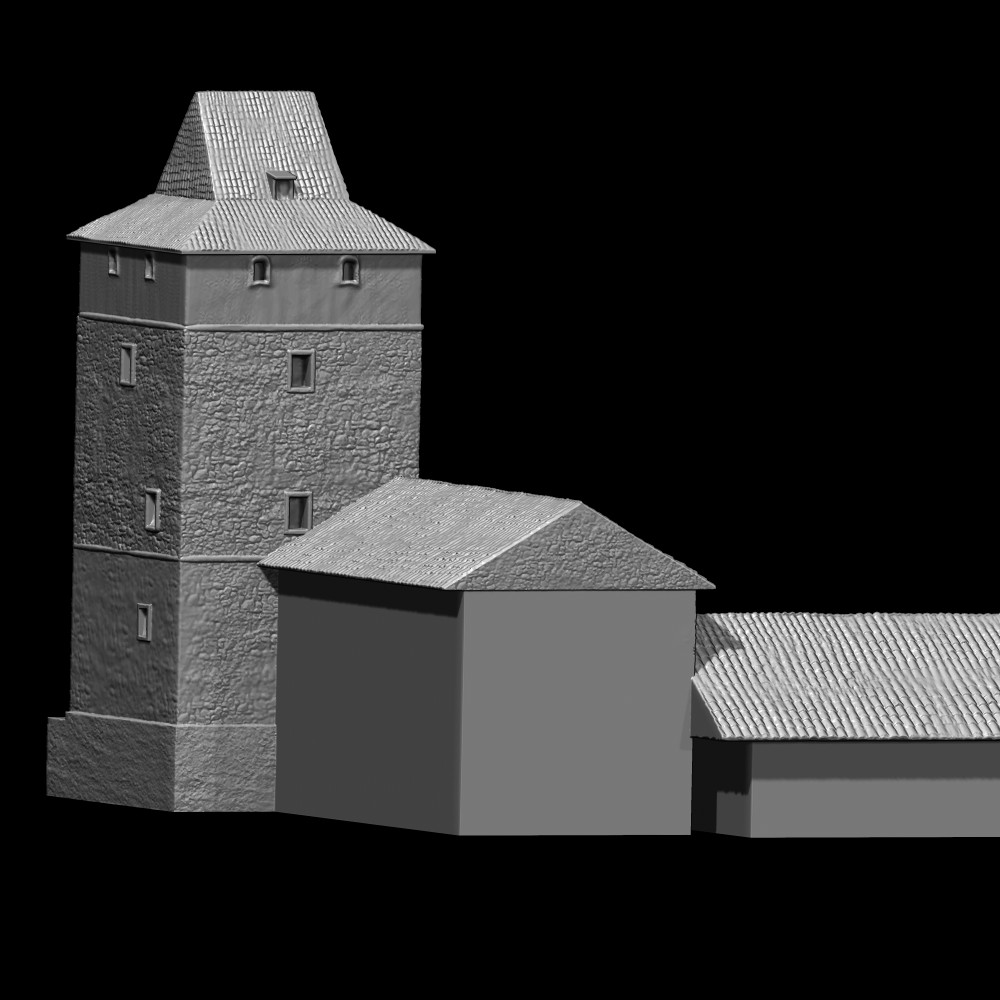Select the tower's widened stone base

[161, 761]
